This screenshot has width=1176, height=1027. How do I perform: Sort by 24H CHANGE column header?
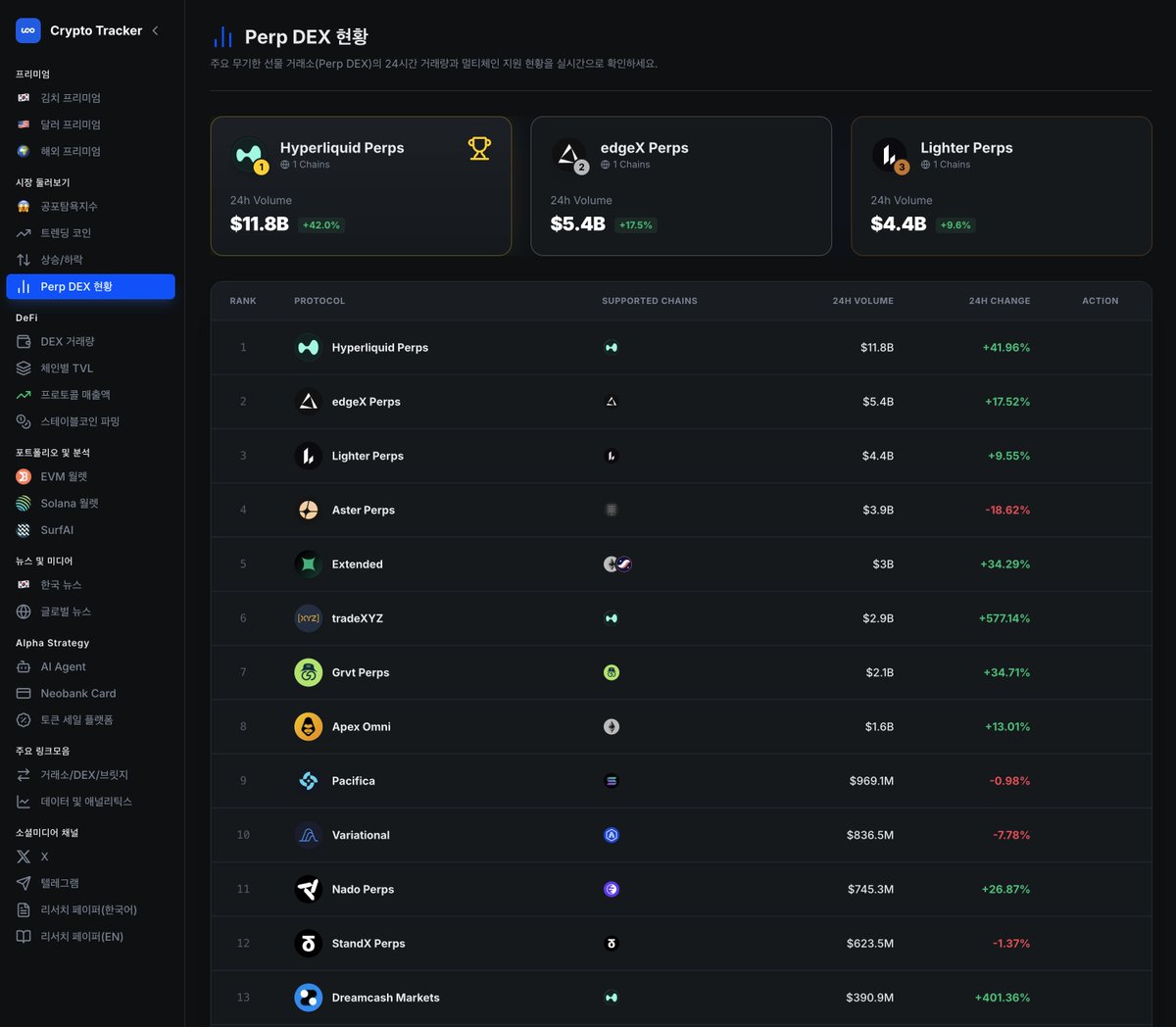pyautogui.click(x=1000, y=301)
